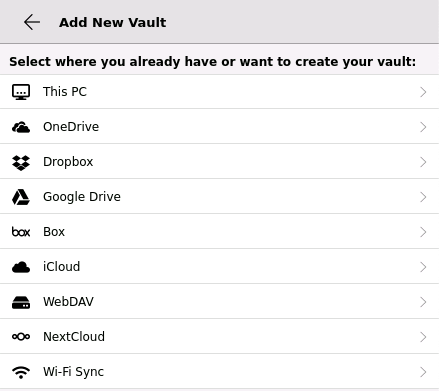The height and width of the screenshot is (391, 439).
Task: Expand This PC row chevron
Action: pos(423,92)
